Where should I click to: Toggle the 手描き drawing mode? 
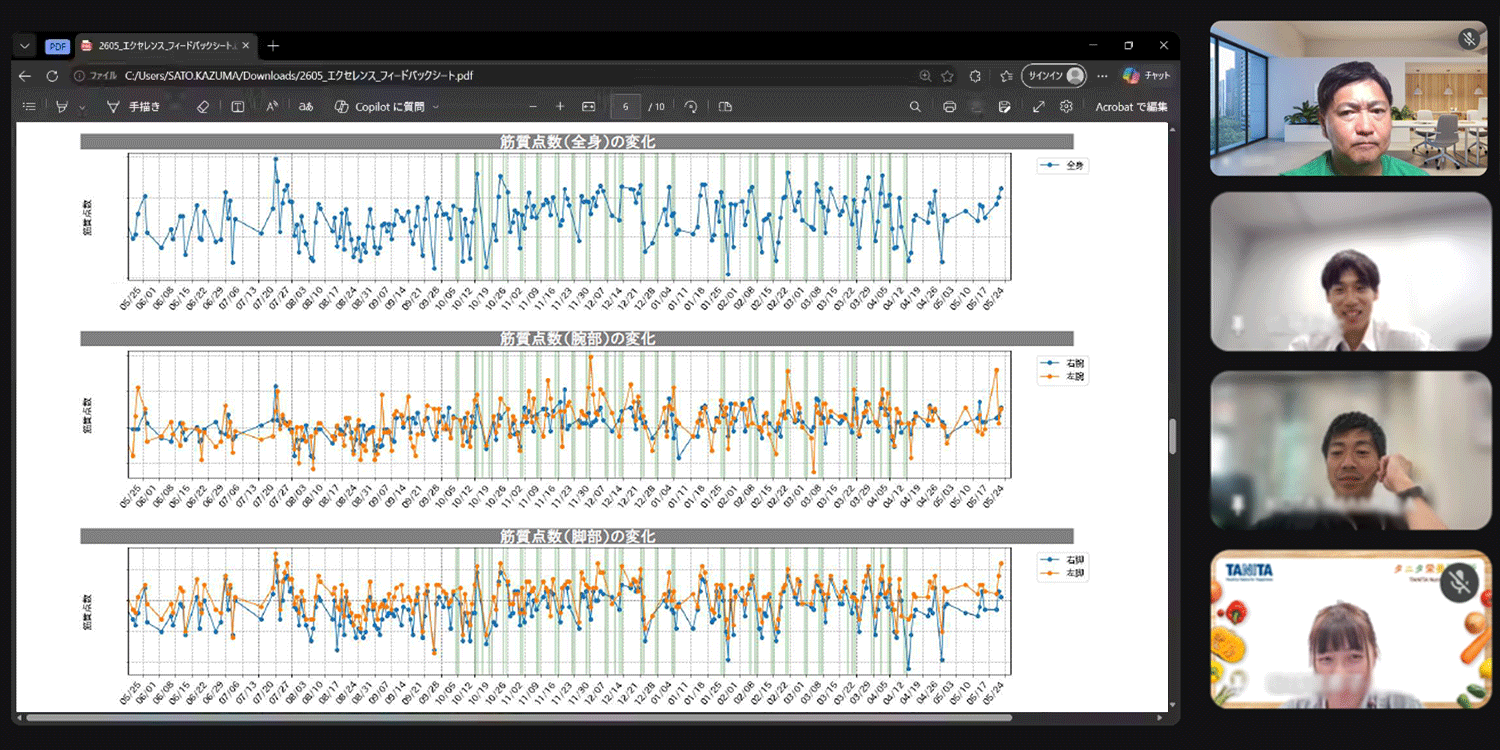point(133,106)
